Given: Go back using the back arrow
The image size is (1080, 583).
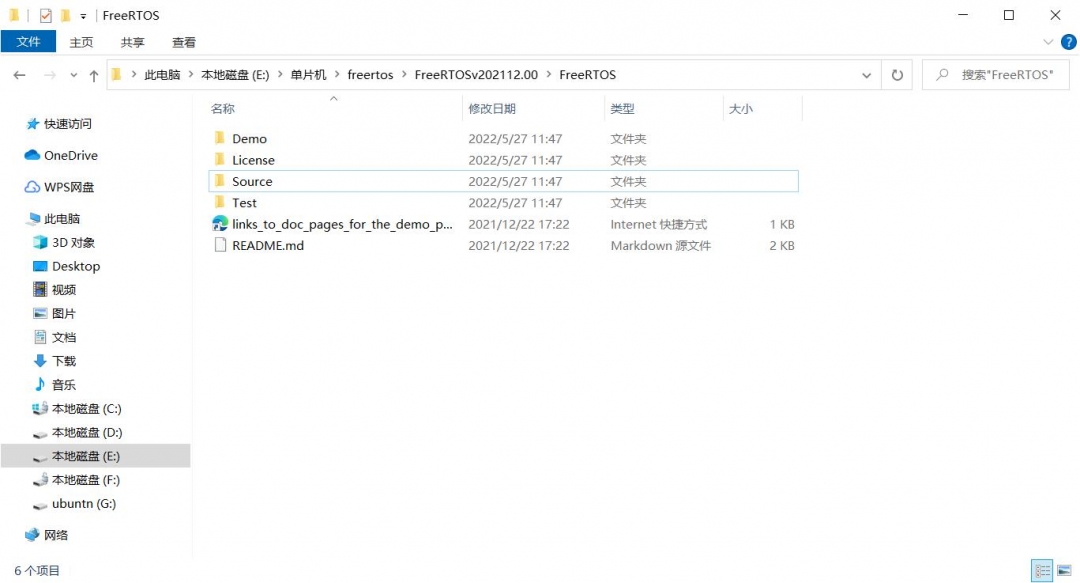Looking at the screenshot, I should (19, 75).
